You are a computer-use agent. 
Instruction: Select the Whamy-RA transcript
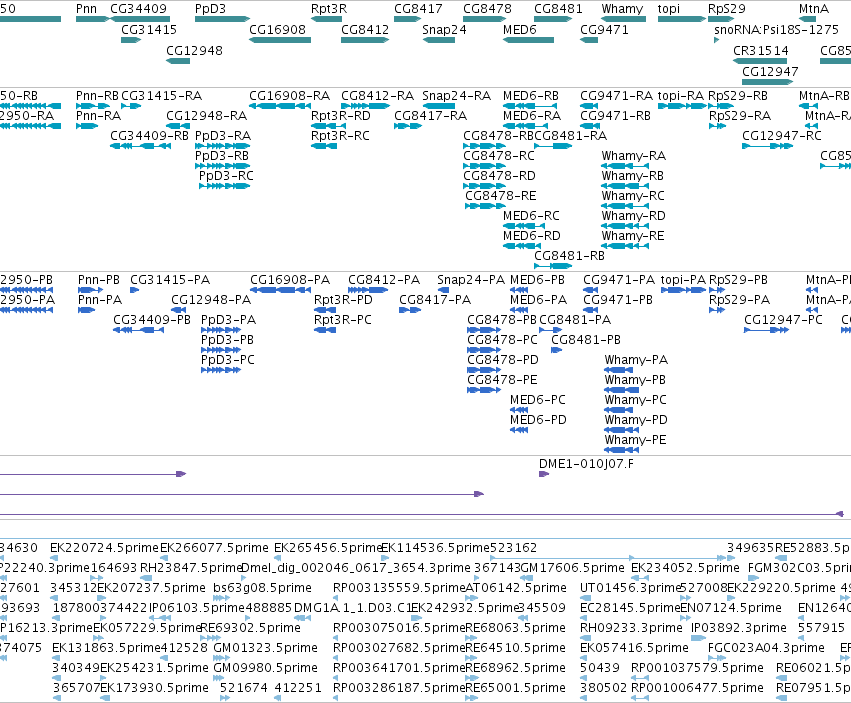[625, 166]
